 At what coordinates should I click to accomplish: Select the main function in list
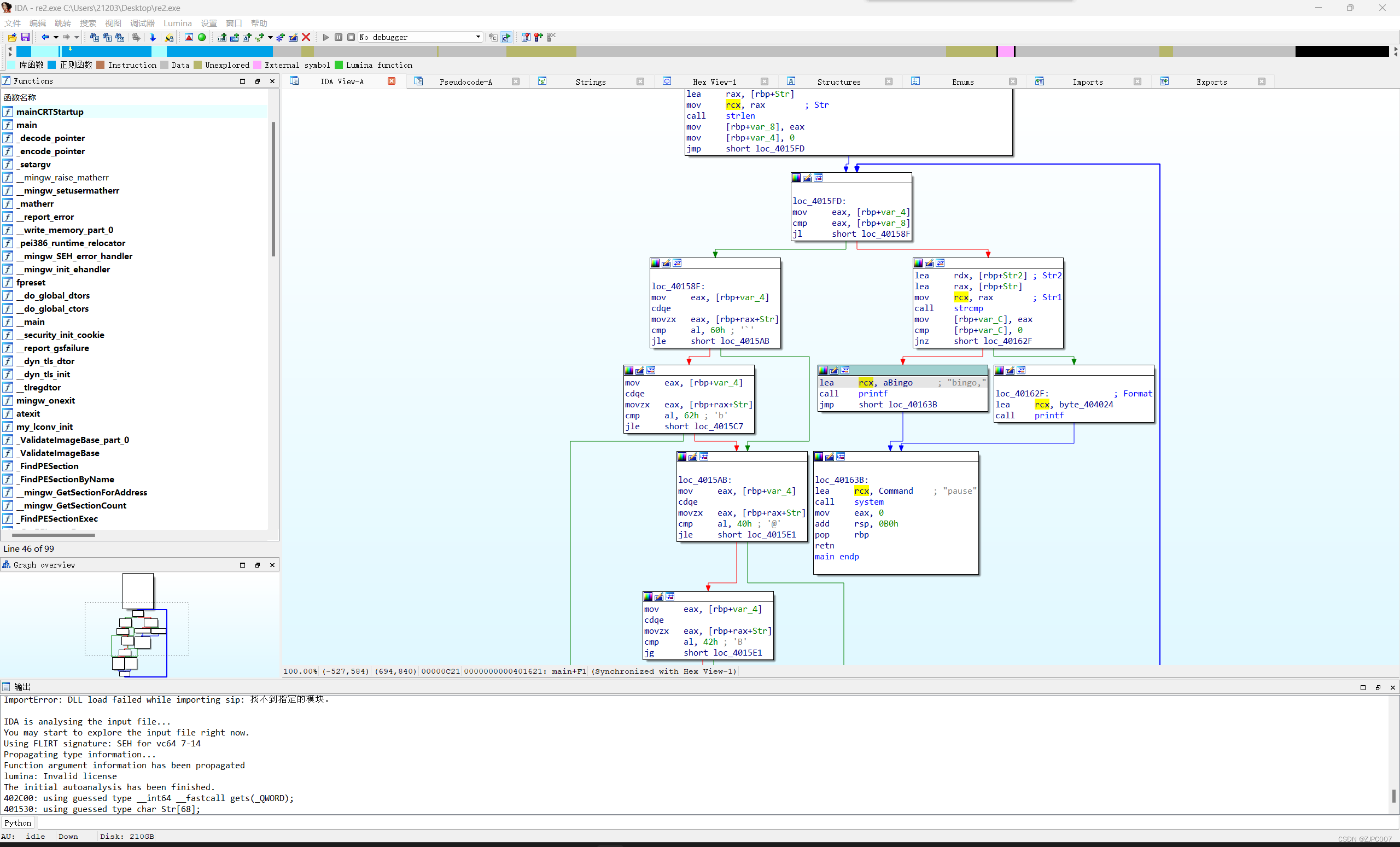click(27, 125)
